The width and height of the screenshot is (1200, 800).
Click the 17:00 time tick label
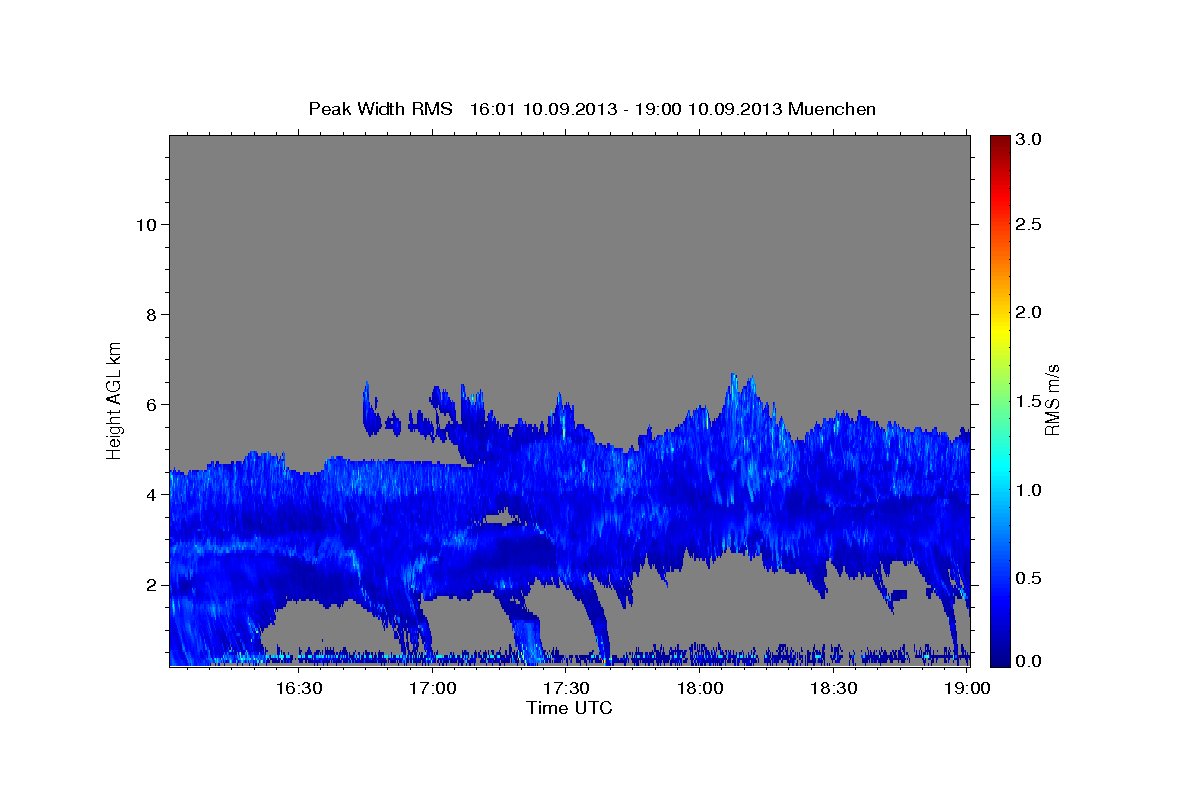432,688
